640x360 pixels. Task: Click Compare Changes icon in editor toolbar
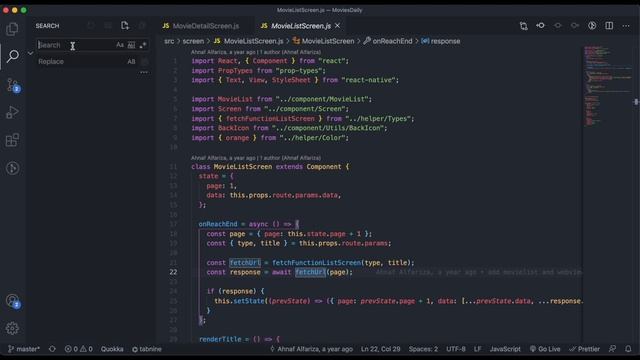coord(524,26)
